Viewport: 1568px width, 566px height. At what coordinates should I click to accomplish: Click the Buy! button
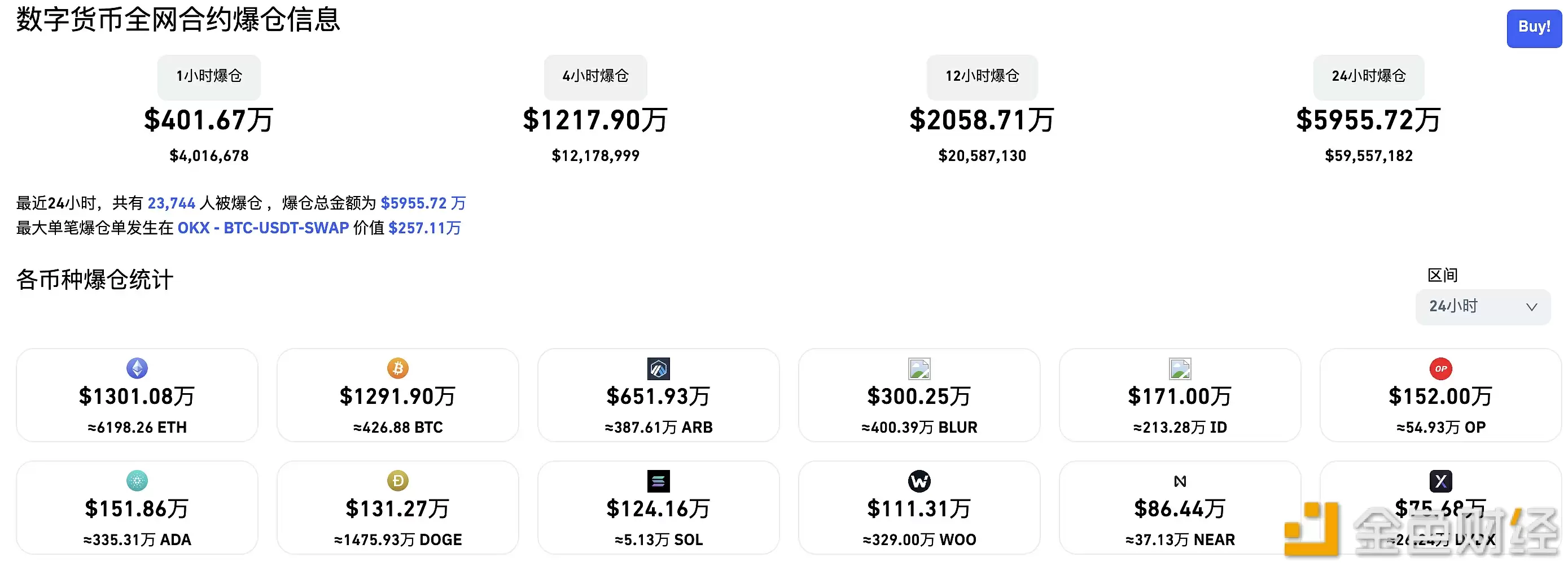click(1534, 28)
